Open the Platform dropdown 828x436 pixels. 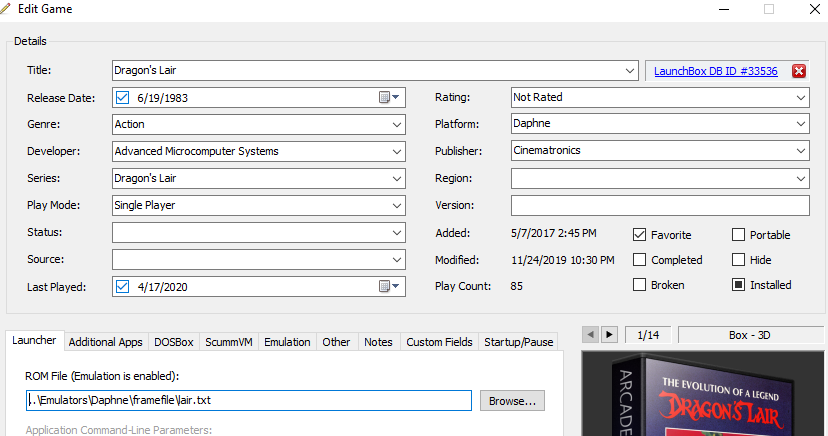(x=801, y=124)
